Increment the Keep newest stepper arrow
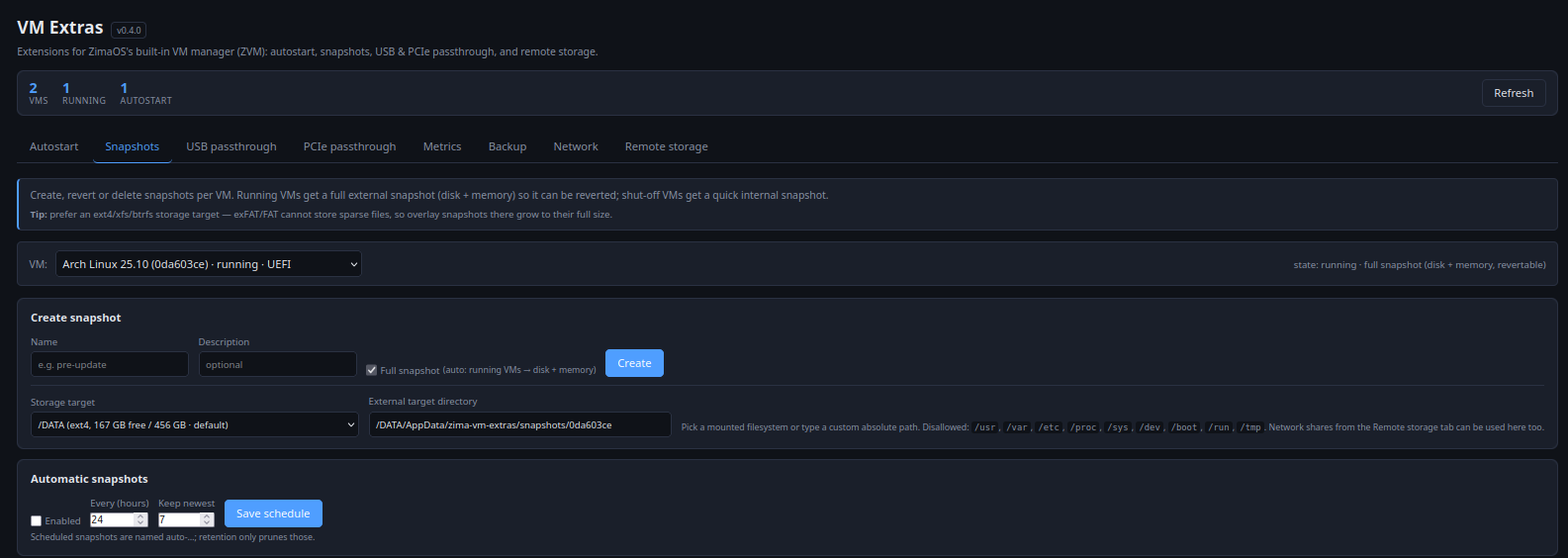Screen dimensions: 1568x558 coord(207,516)
